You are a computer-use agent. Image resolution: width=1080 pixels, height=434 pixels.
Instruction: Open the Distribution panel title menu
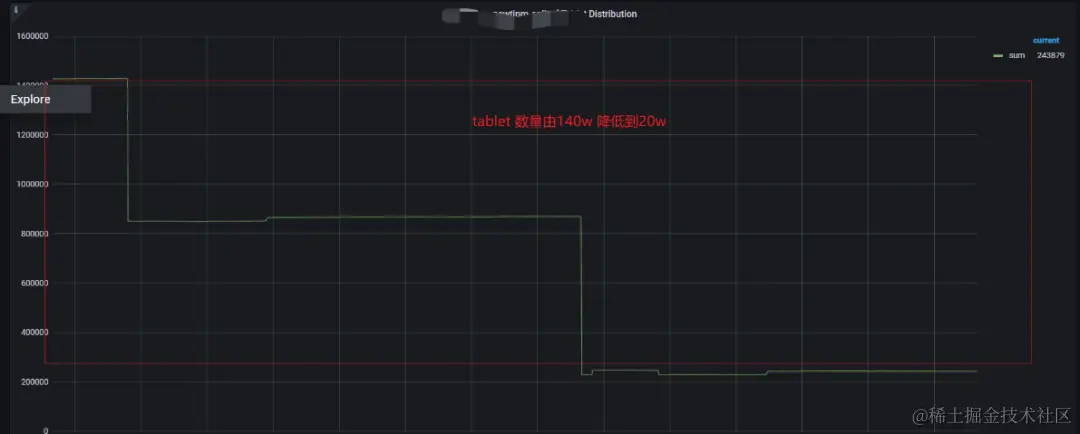[540, 14]
